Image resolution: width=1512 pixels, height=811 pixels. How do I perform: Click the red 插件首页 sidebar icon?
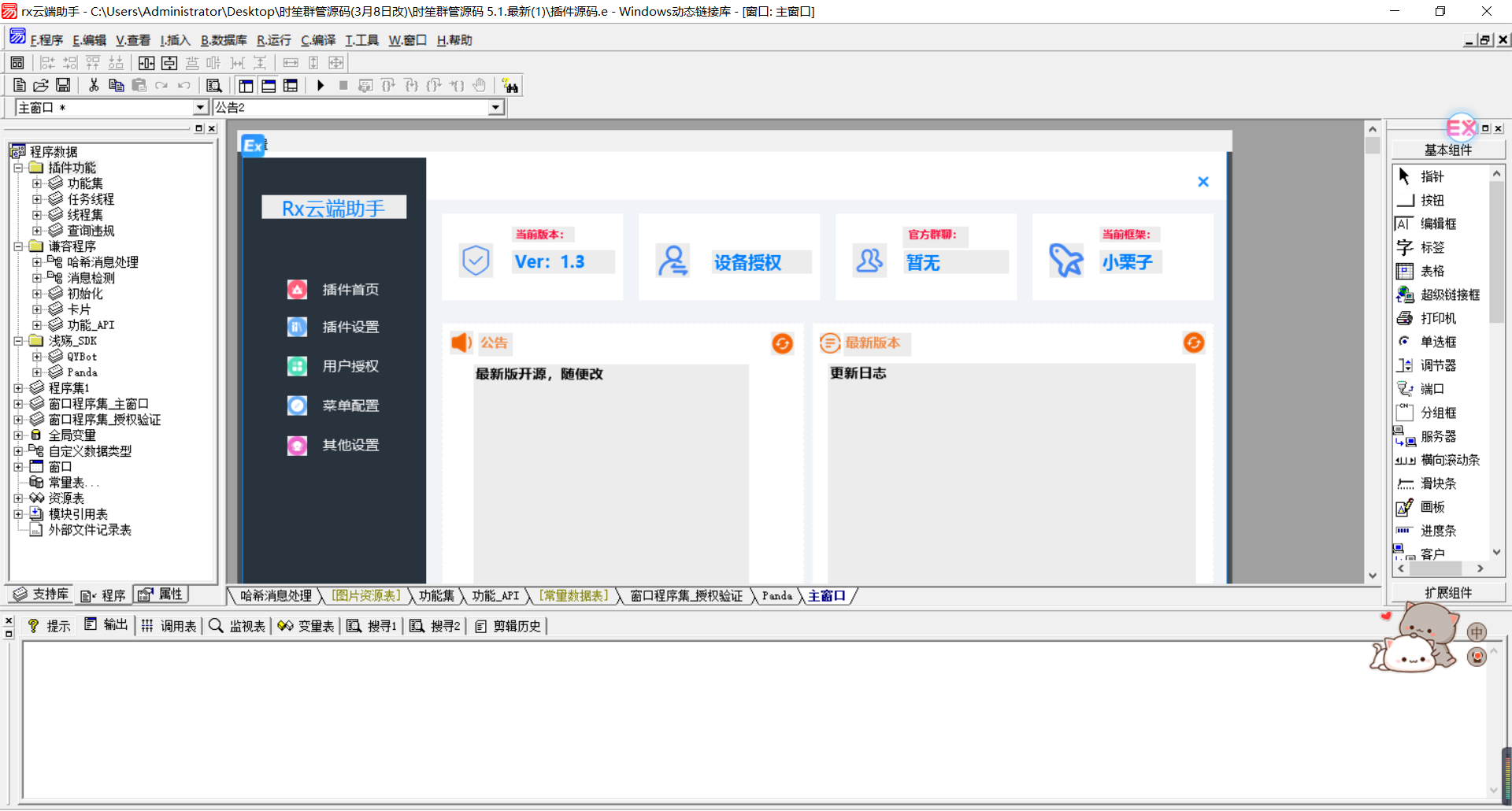tap(297, 290)
